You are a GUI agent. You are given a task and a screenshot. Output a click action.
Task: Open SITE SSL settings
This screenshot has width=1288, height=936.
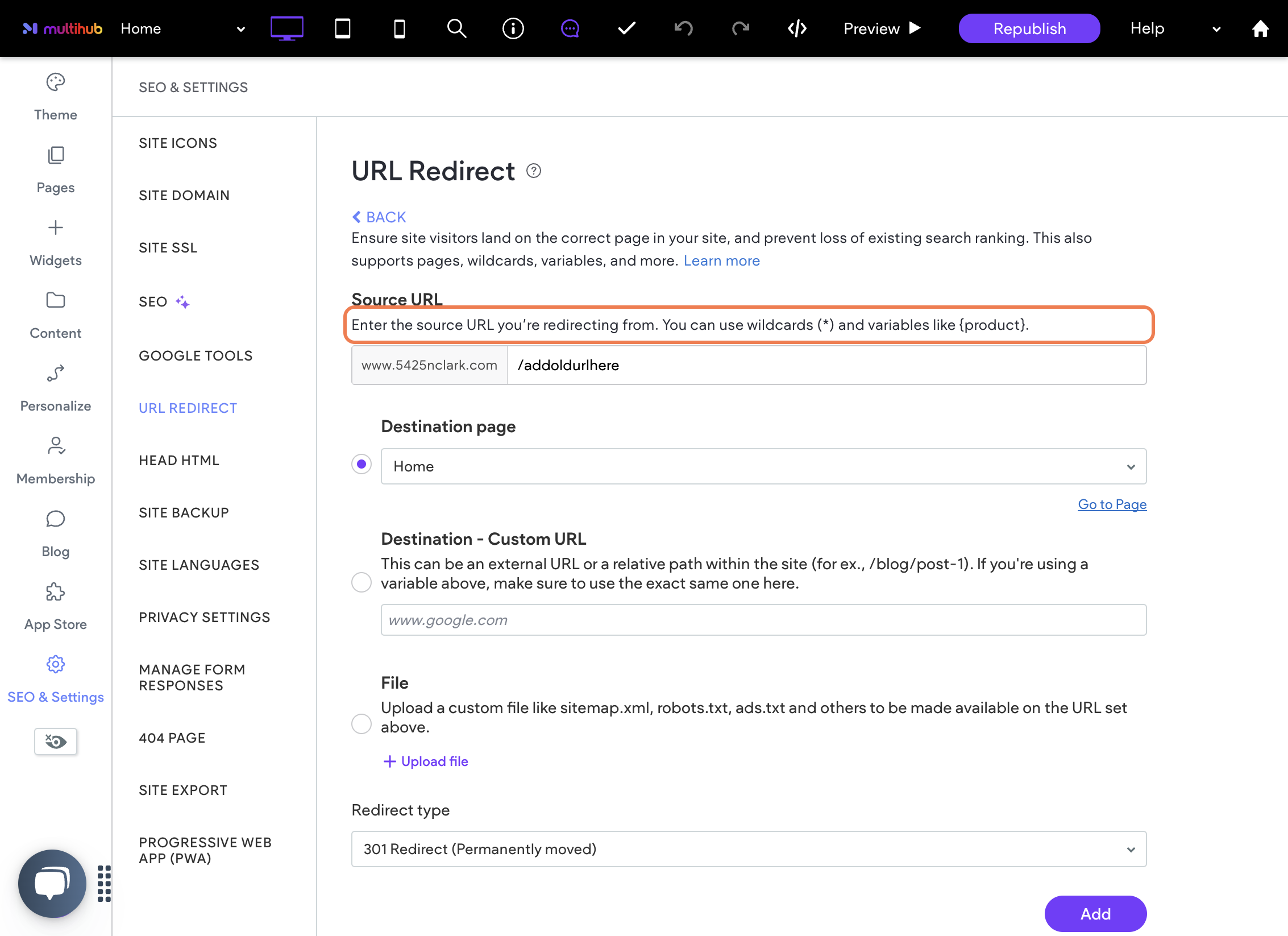(x=168, y=248)
